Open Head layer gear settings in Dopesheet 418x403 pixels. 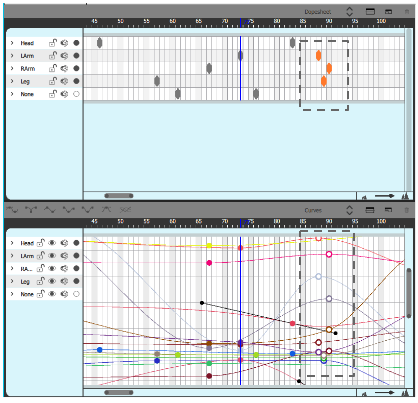pyautogui.click(x=64, y=43)
